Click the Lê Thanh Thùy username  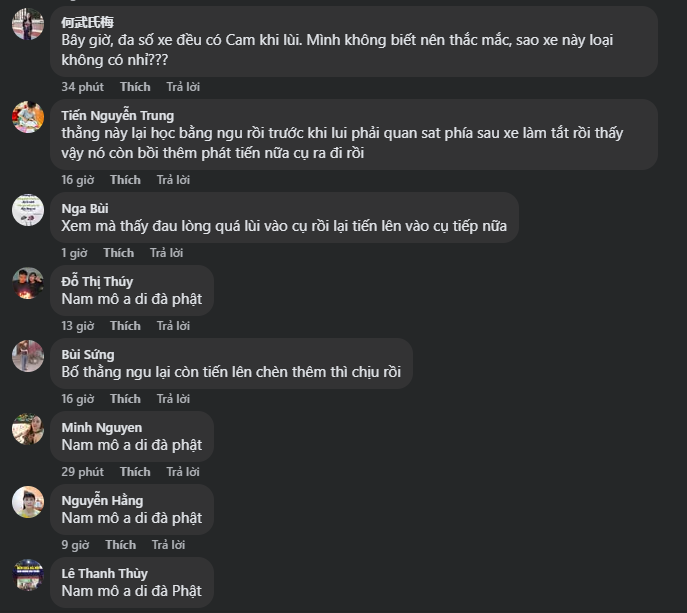(x=104, y=573)
